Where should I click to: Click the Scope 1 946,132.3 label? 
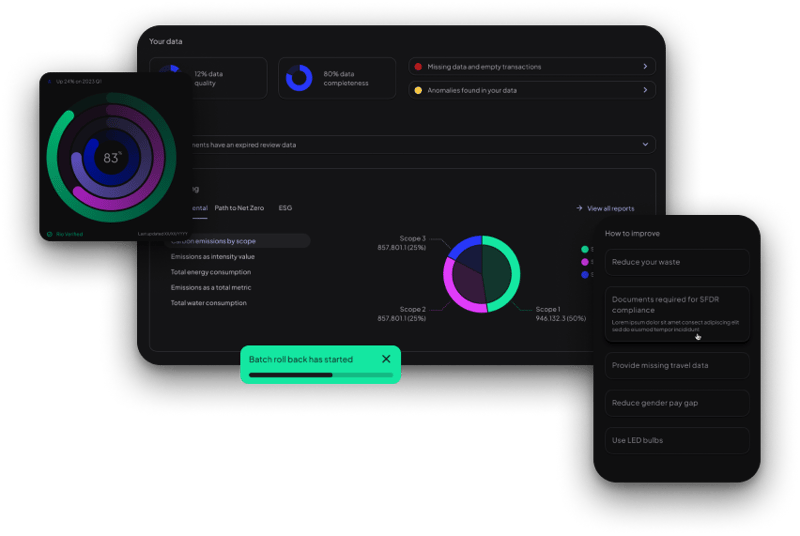point(560,314)
